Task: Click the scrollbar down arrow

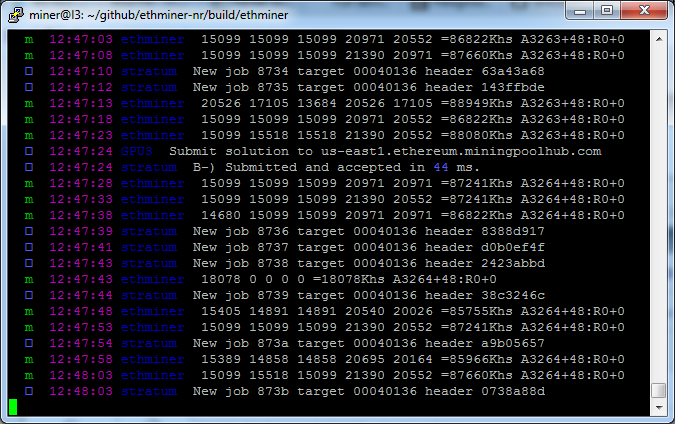Action: click(659, 407)
